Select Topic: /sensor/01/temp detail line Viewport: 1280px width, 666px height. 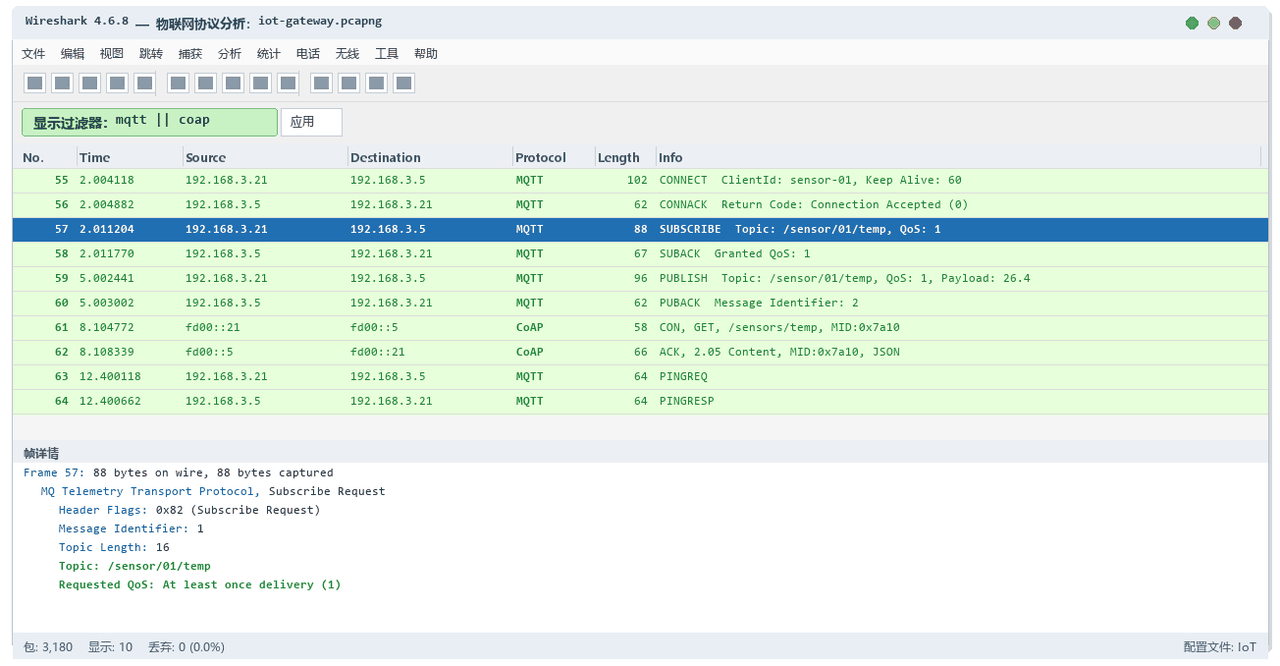coord(134,566)
